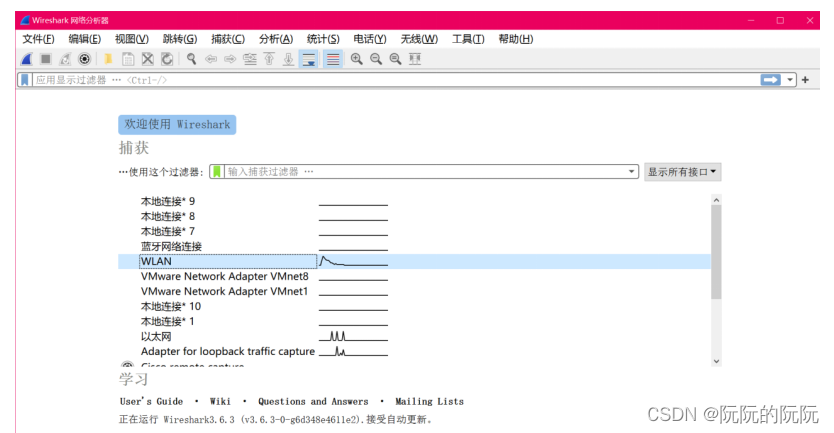
Task: Restart current capture icon
Action: (65, 59)
